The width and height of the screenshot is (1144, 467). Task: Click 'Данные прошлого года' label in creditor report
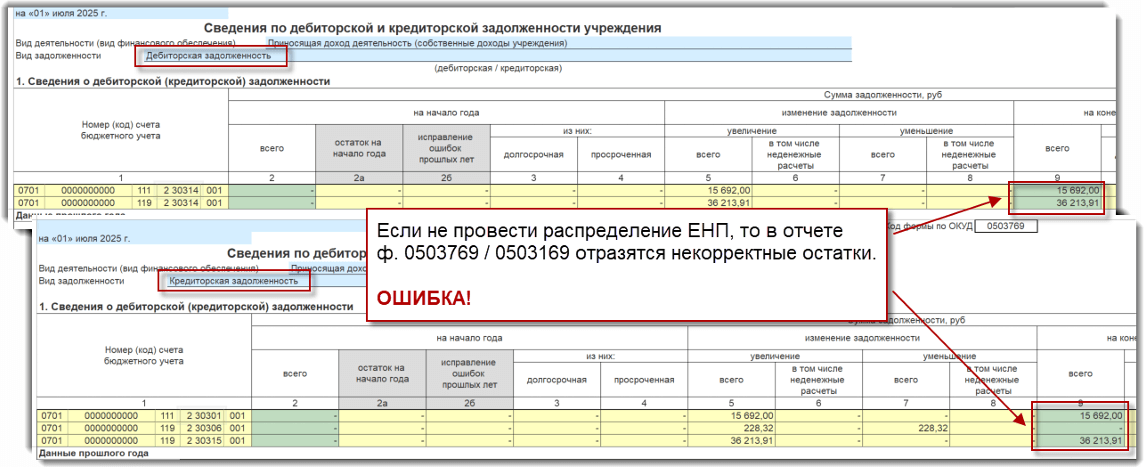pyautogui.click(x=93, y=453)
